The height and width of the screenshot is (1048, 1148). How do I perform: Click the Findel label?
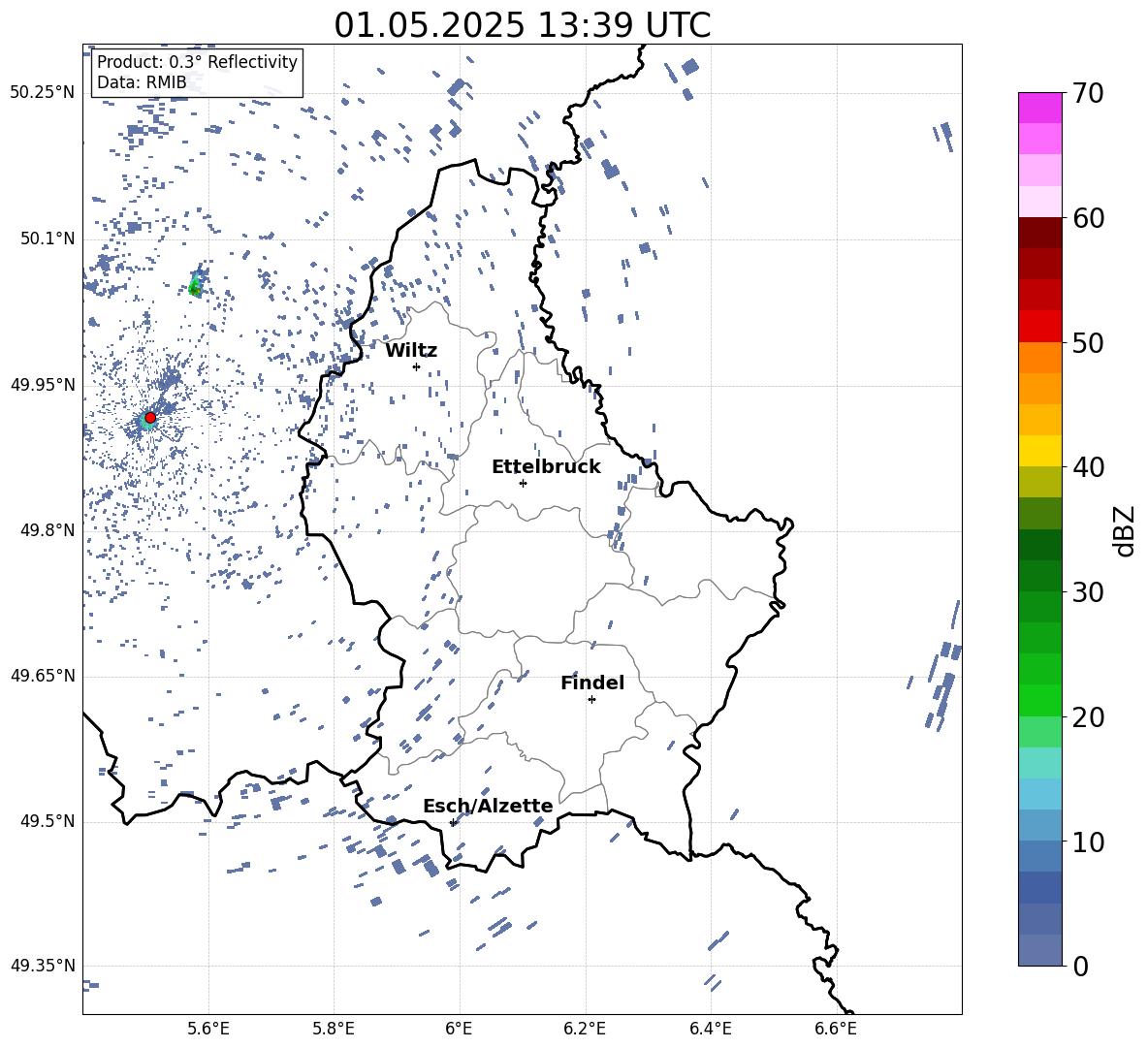tap(592, 683)
